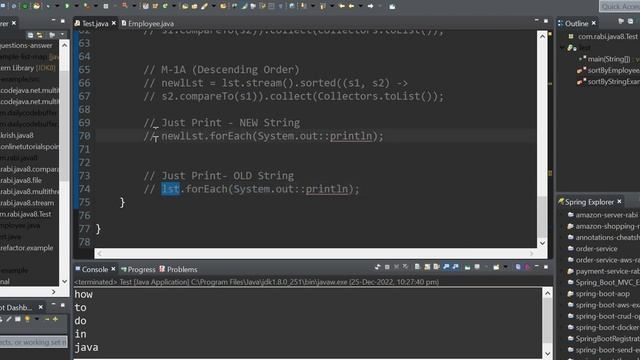Click the green Run button in the toolbar
The width and height of the screenshot is (640, 360).
click(x=67, y=6)
